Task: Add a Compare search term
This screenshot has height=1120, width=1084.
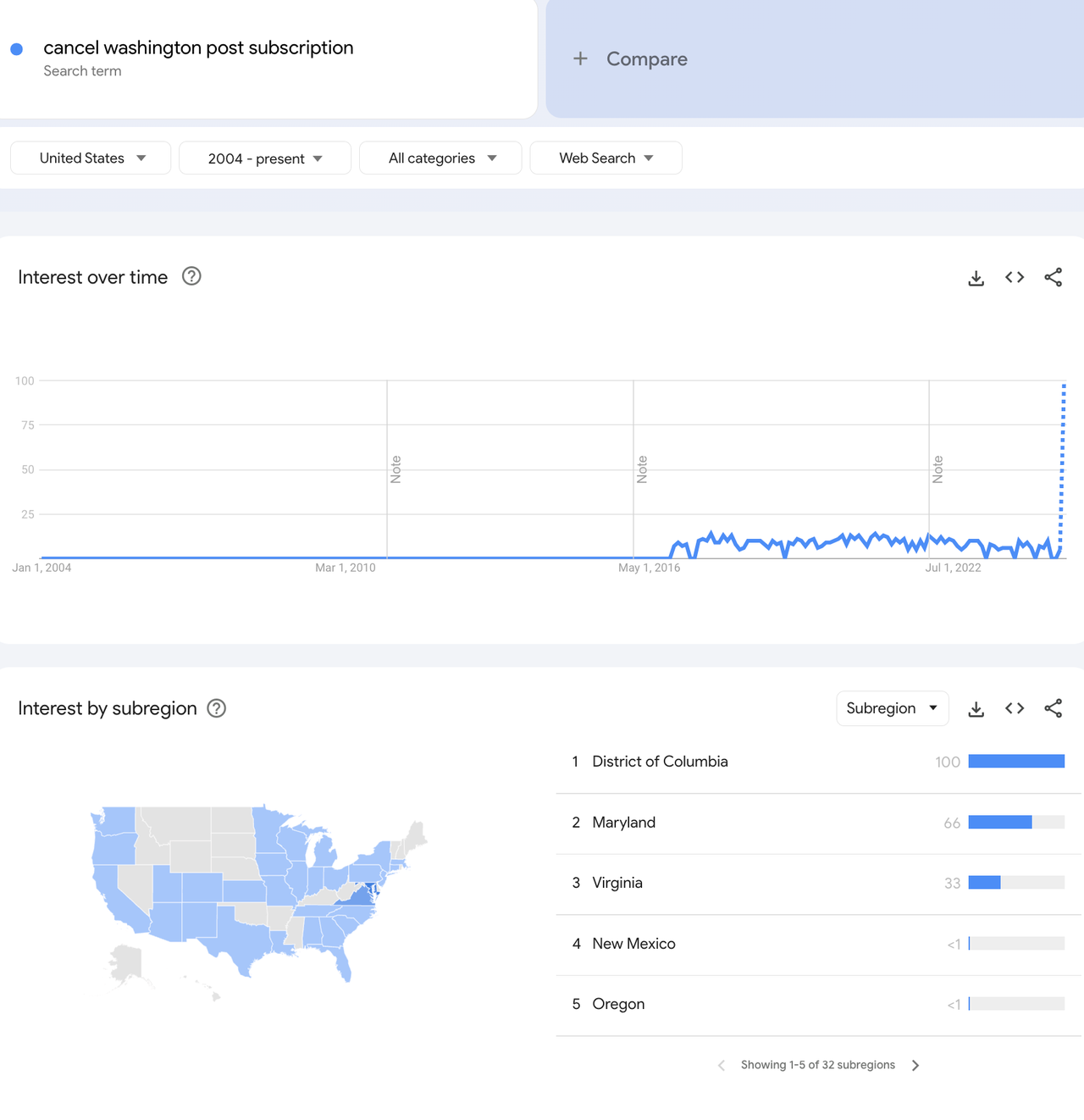Action: [x=631, y=59]
